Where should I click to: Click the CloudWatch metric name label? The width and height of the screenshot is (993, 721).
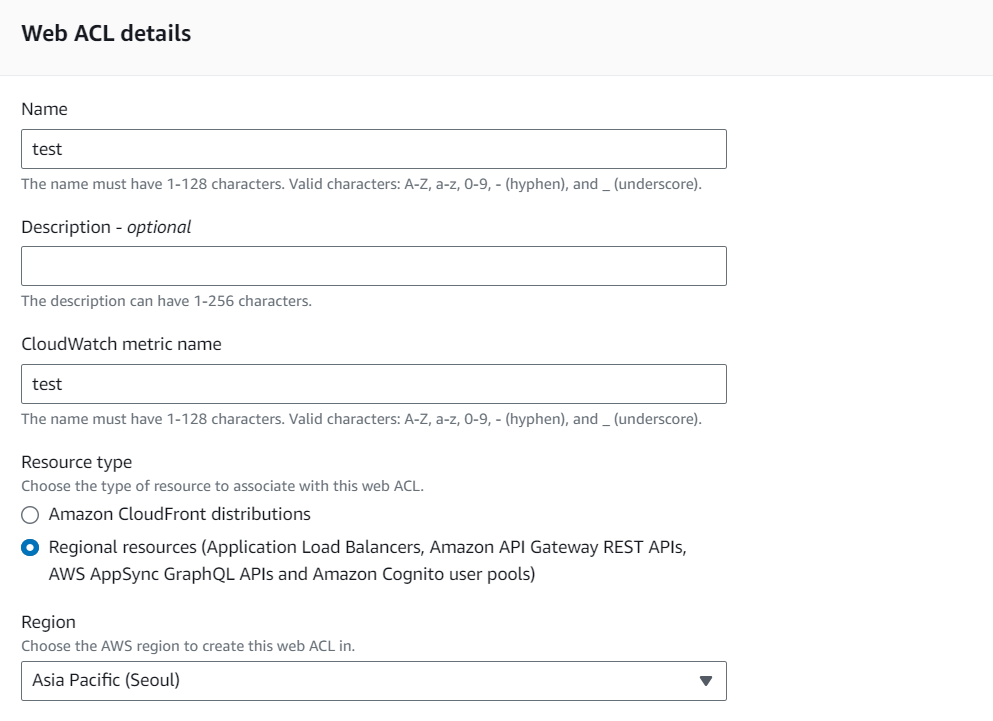pos(121,344)
